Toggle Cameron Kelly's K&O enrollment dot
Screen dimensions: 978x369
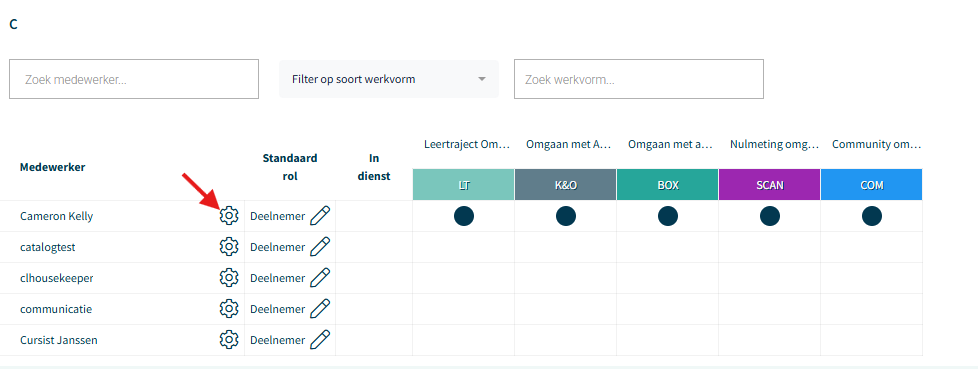(x=566, y=216)
